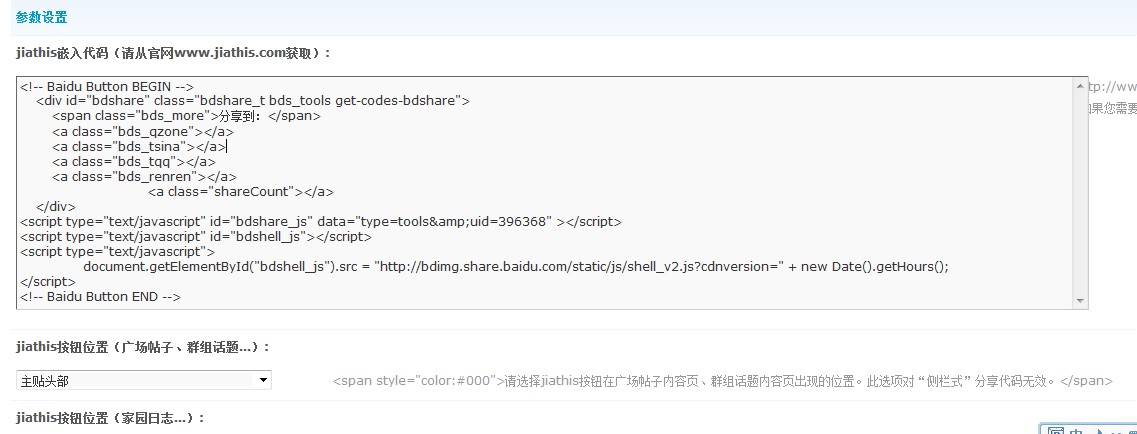
Task: Click the bds_renren anchor line
Action: pos(144,177)
